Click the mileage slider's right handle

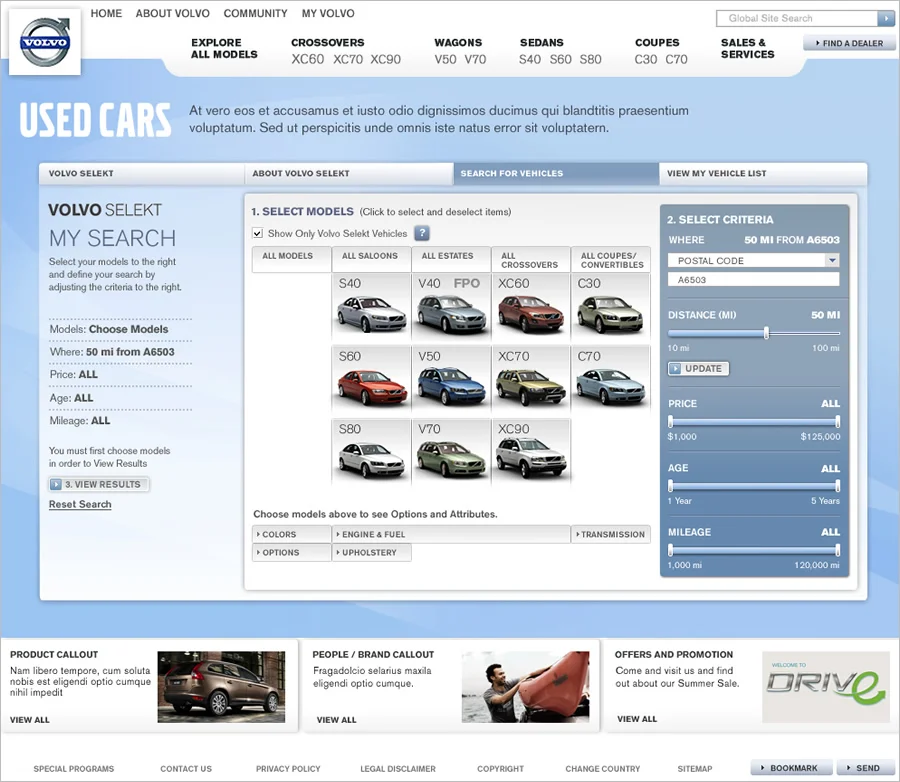(837, 551)
